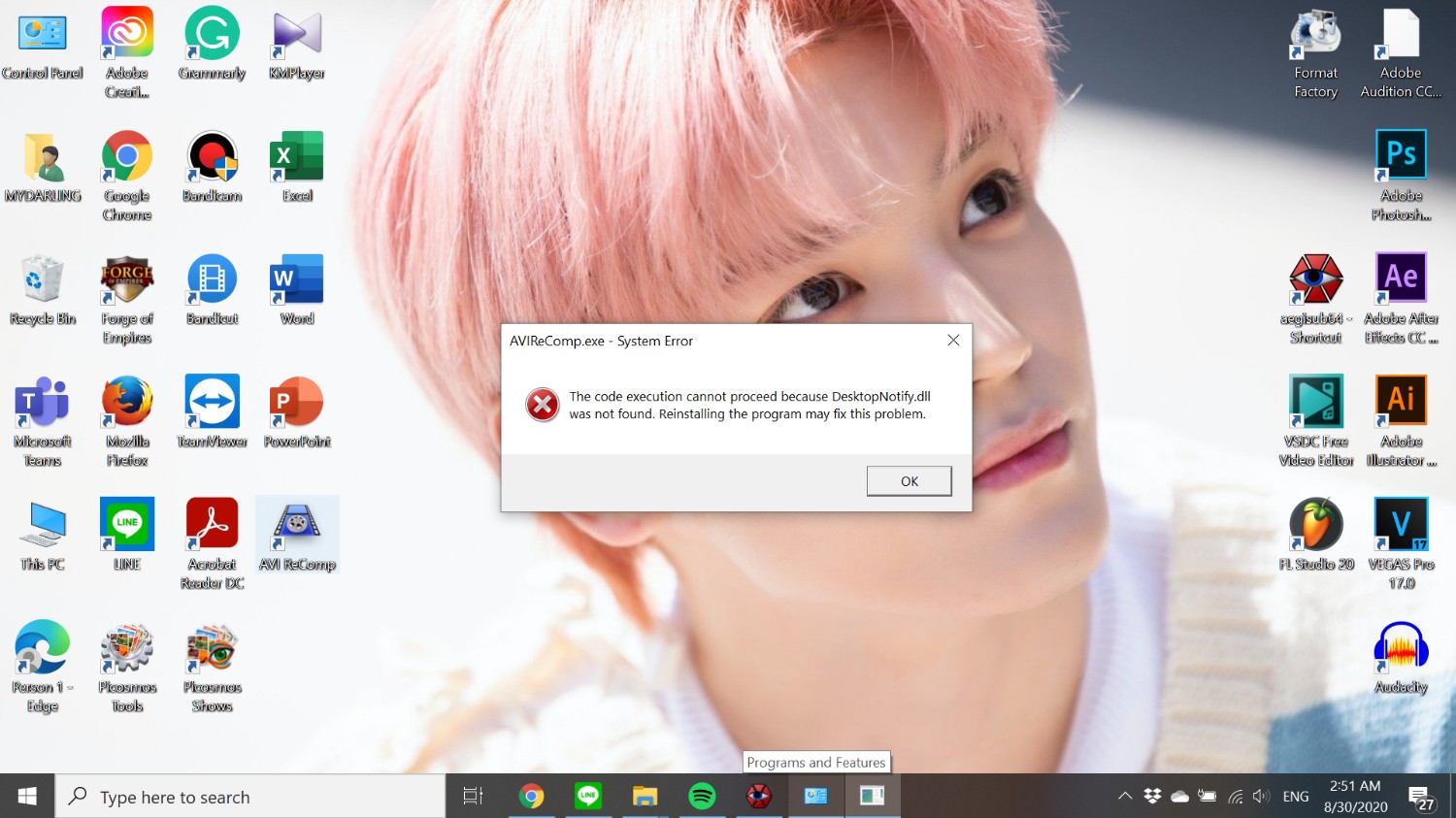
Task: Select the Excel desktop icon
Action: click(297, 167)
